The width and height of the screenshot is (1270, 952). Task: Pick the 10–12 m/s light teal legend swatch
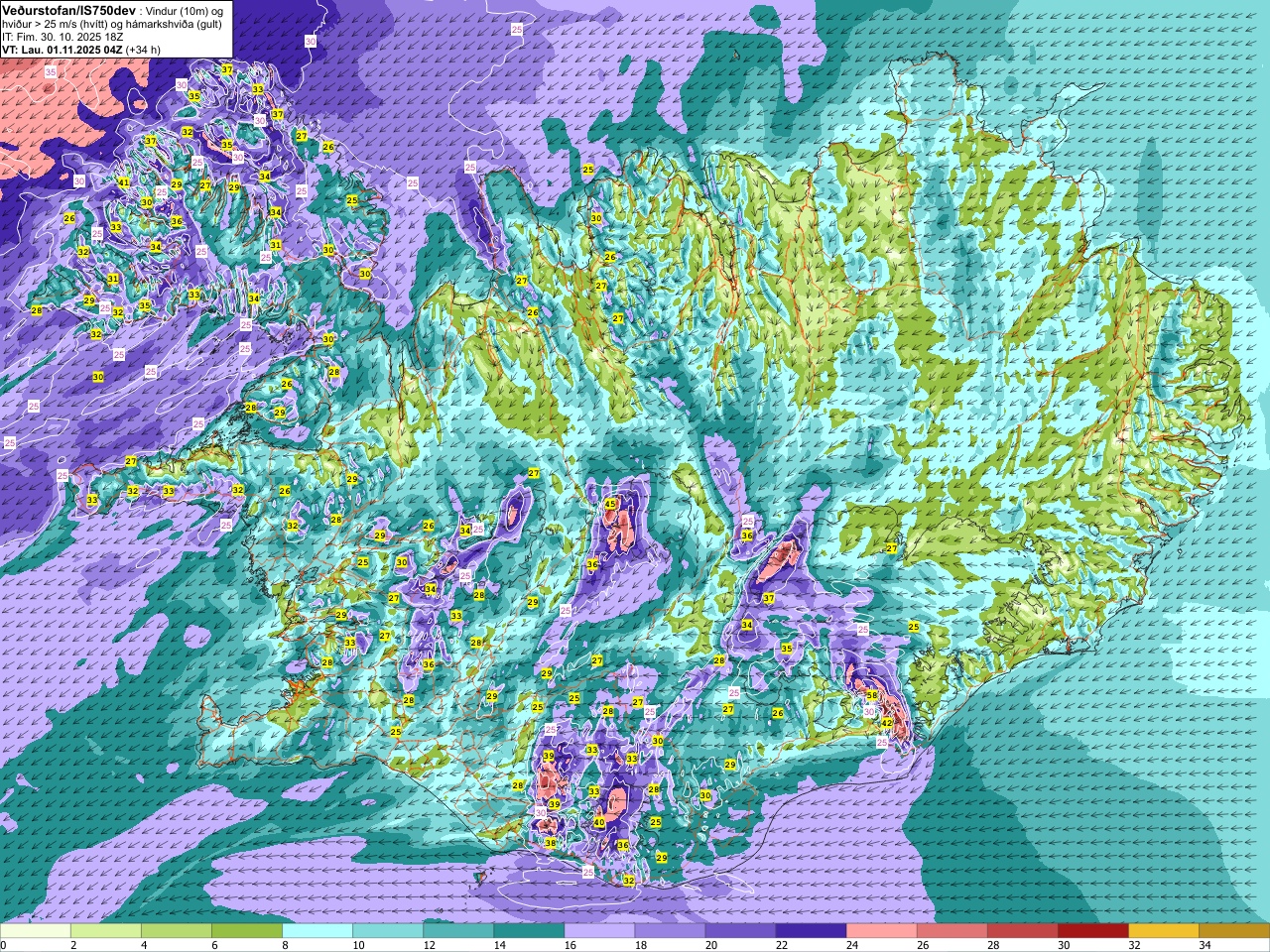pyautogui.click(x=388, y=931)
